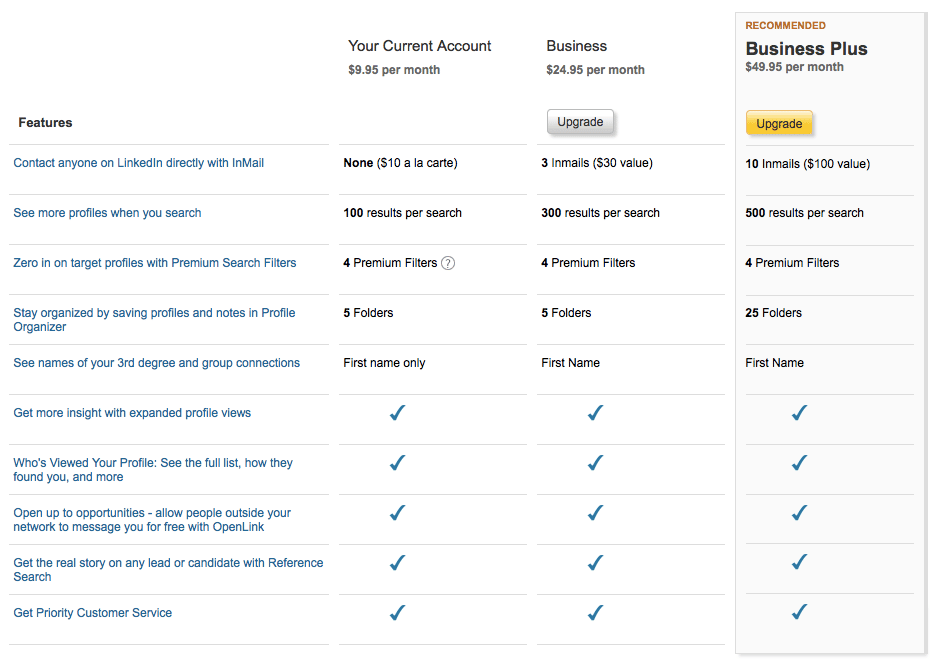This screenshot has height=667, width=937.
Task: Click '10 Inmails ($100 value)' cell
Action: pyautogui.click(x=807, y=164)
